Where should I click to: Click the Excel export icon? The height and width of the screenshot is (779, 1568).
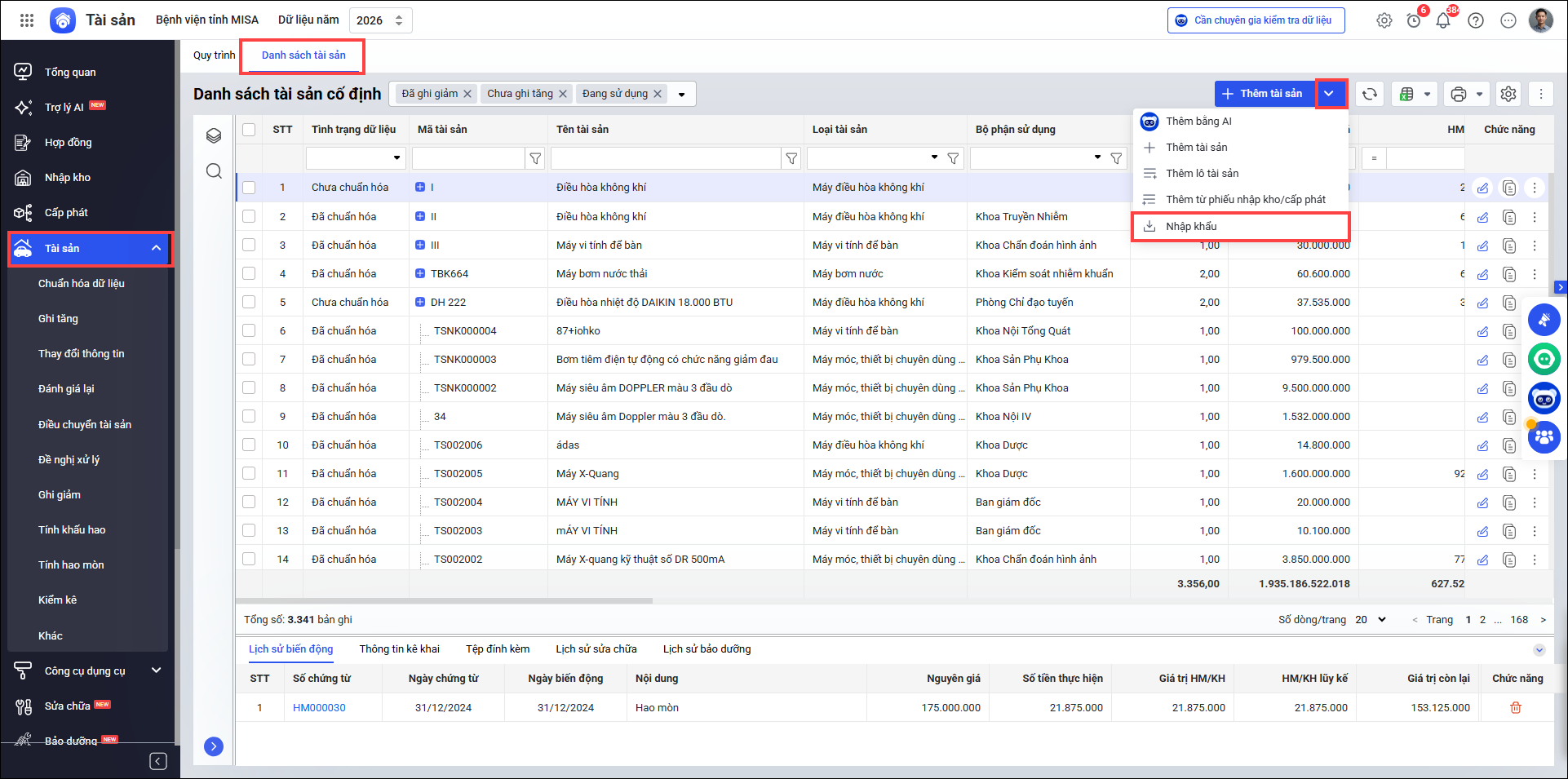pyautogui.click(x=1406, y=94)
